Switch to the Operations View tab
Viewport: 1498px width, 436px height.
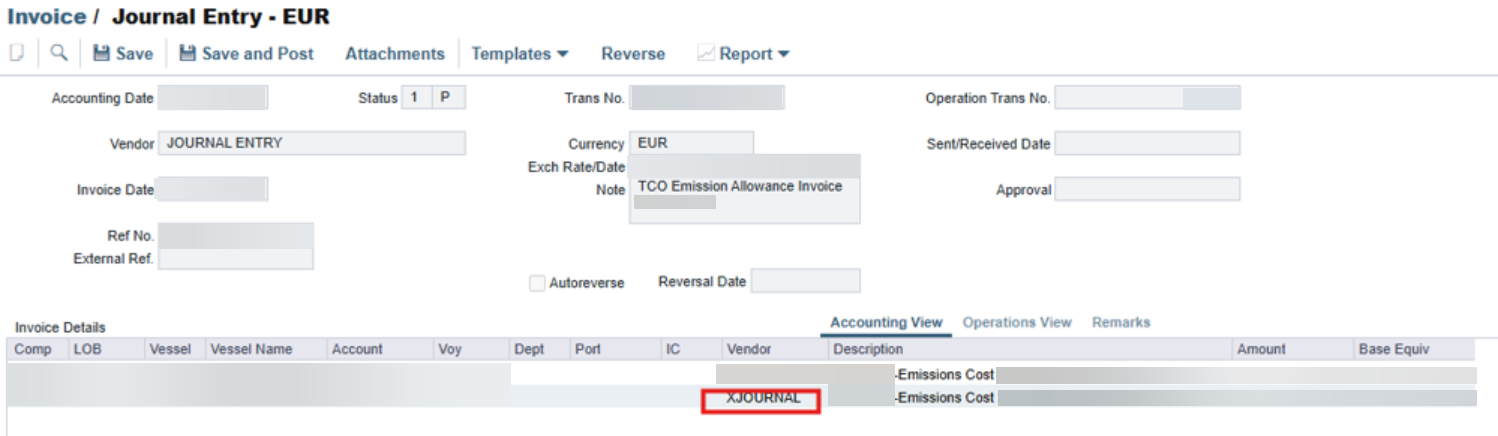click(x=1016, y=322)
